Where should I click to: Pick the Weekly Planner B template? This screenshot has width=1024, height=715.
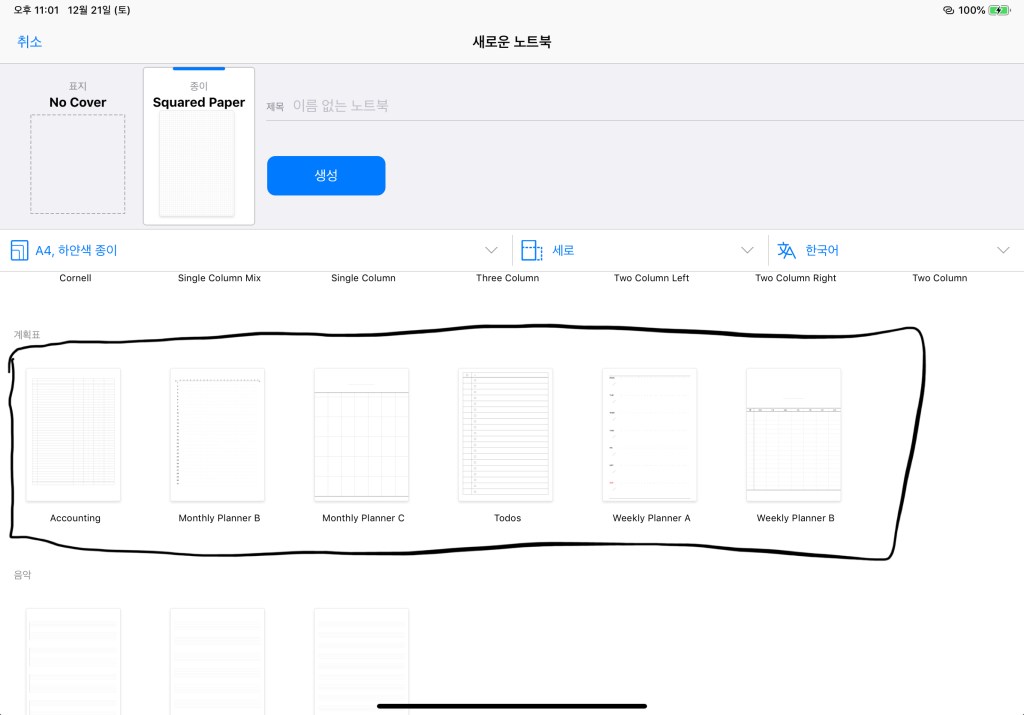[794, 435]
